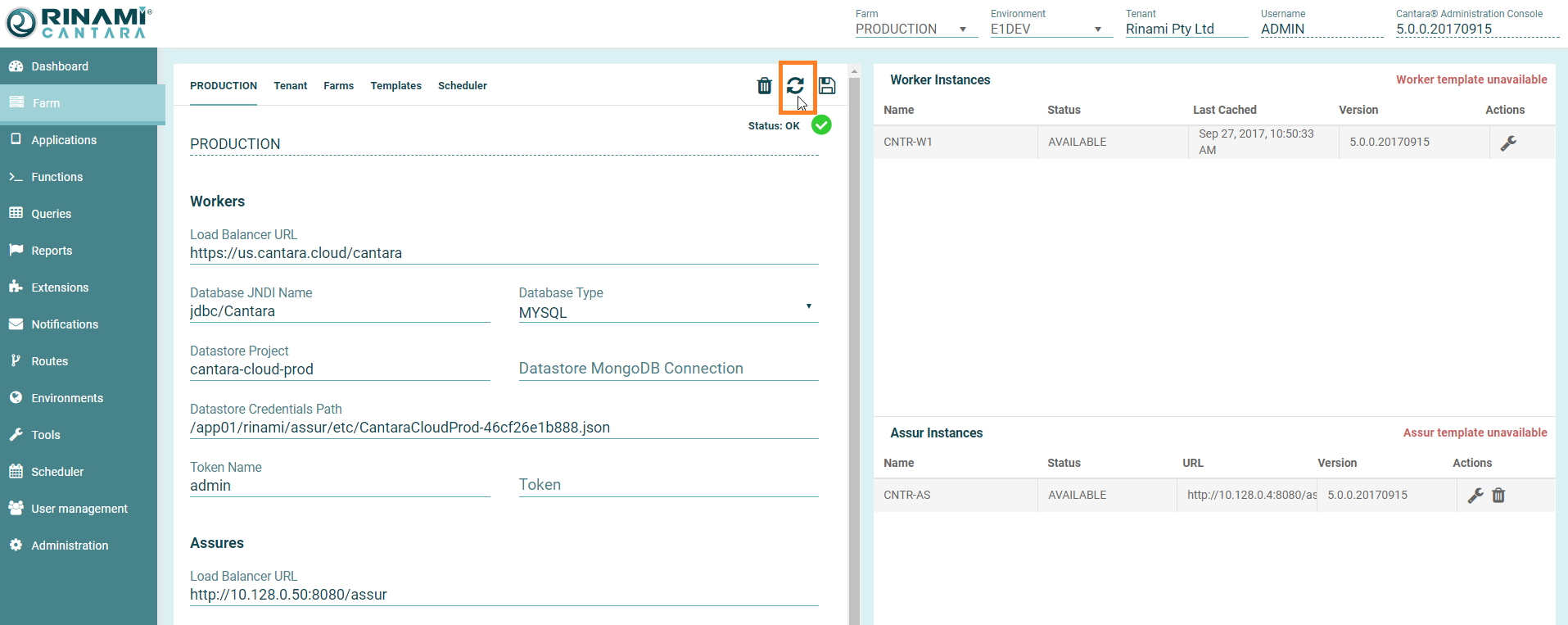Click the green Status OK checkmark

821,125
